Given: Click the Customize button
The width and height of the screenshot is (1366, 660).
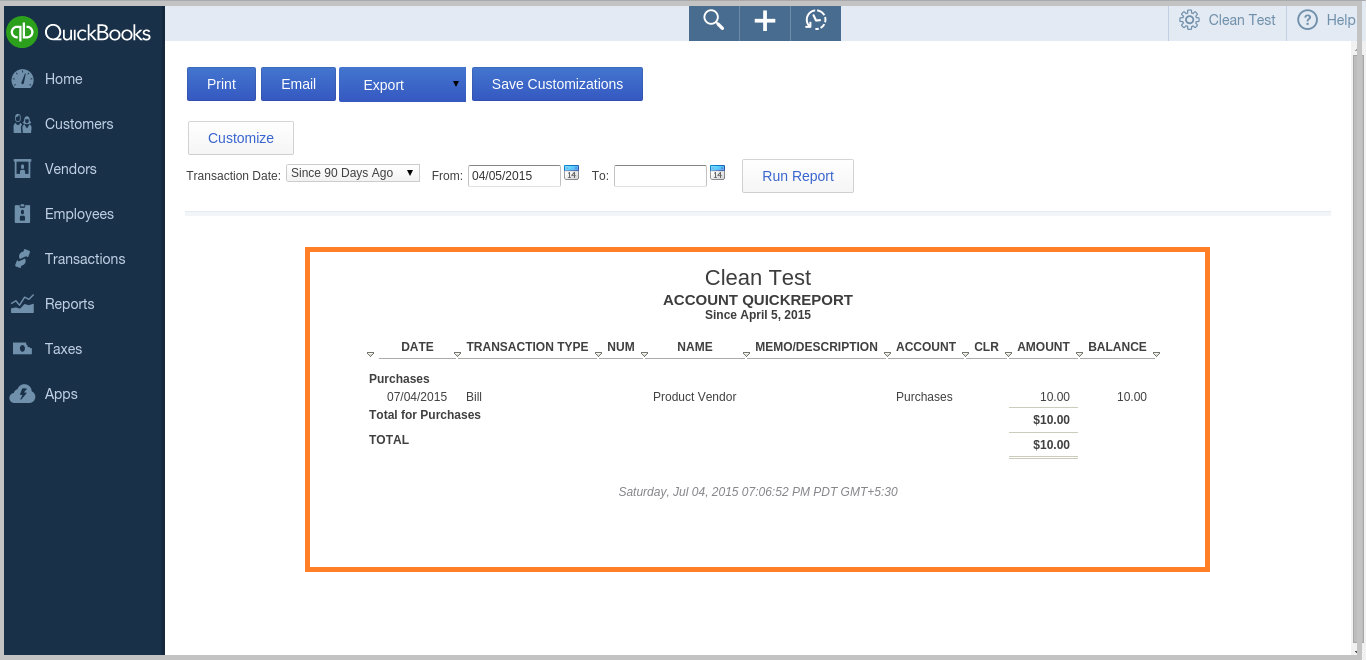Looking at the screenshot, I should coord(241,138).
